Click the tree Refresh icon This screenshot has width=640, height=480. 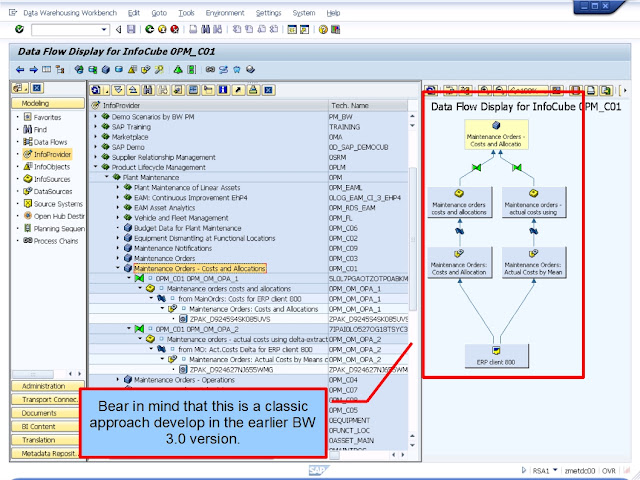click(96, 90)
